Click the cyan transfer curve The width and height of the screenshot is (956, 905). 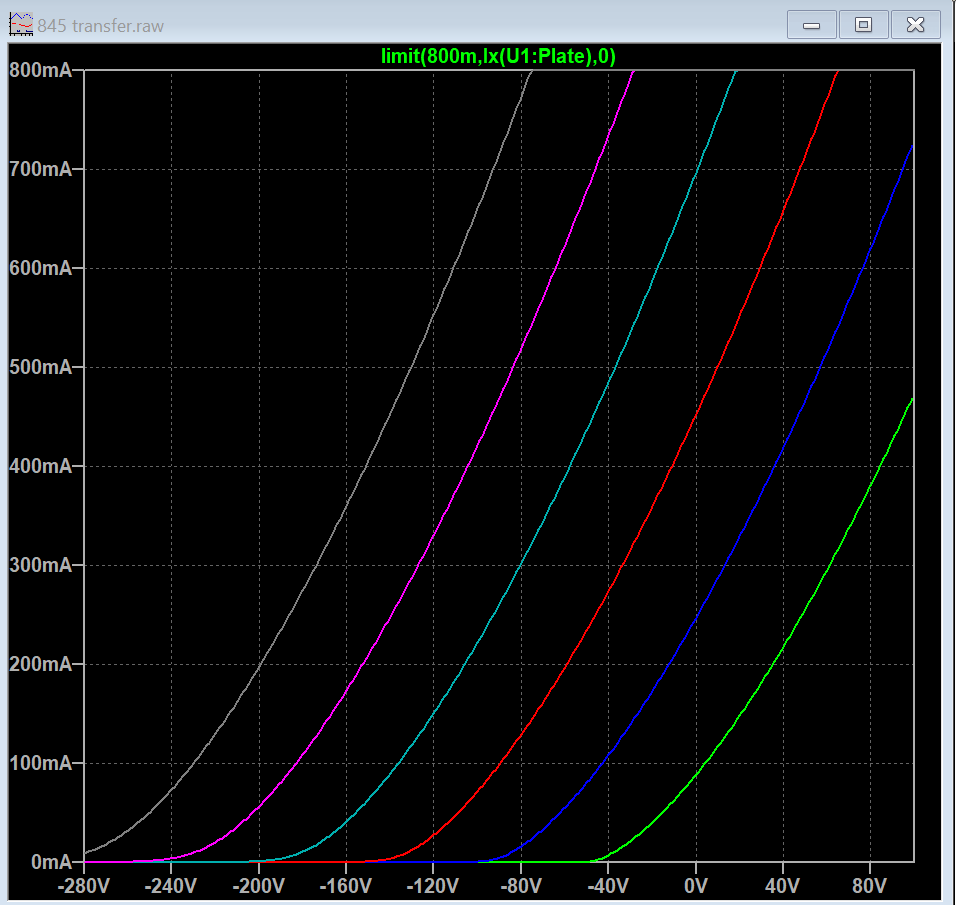[569, 466]
